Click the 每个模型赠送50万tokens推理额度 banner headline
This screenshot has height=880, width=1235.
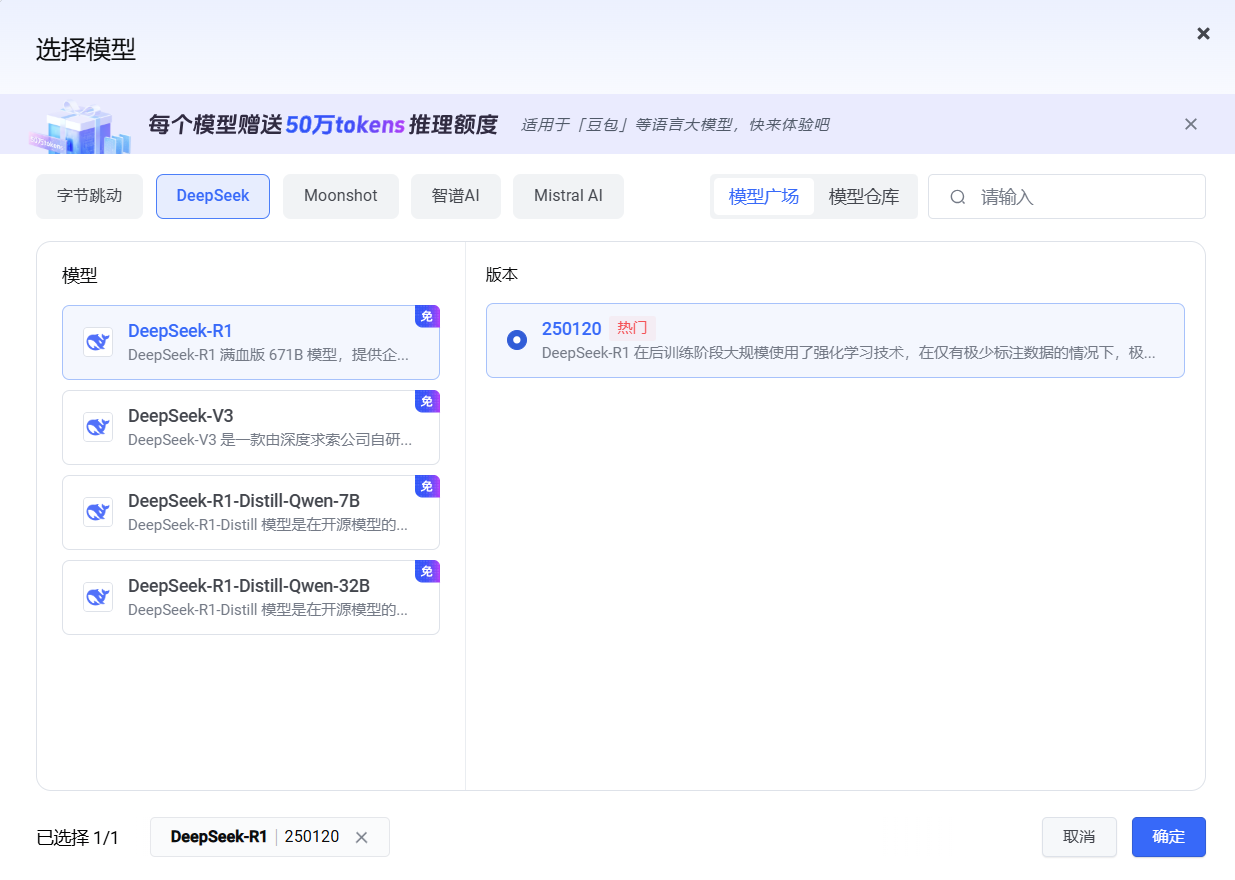point(323,125)
